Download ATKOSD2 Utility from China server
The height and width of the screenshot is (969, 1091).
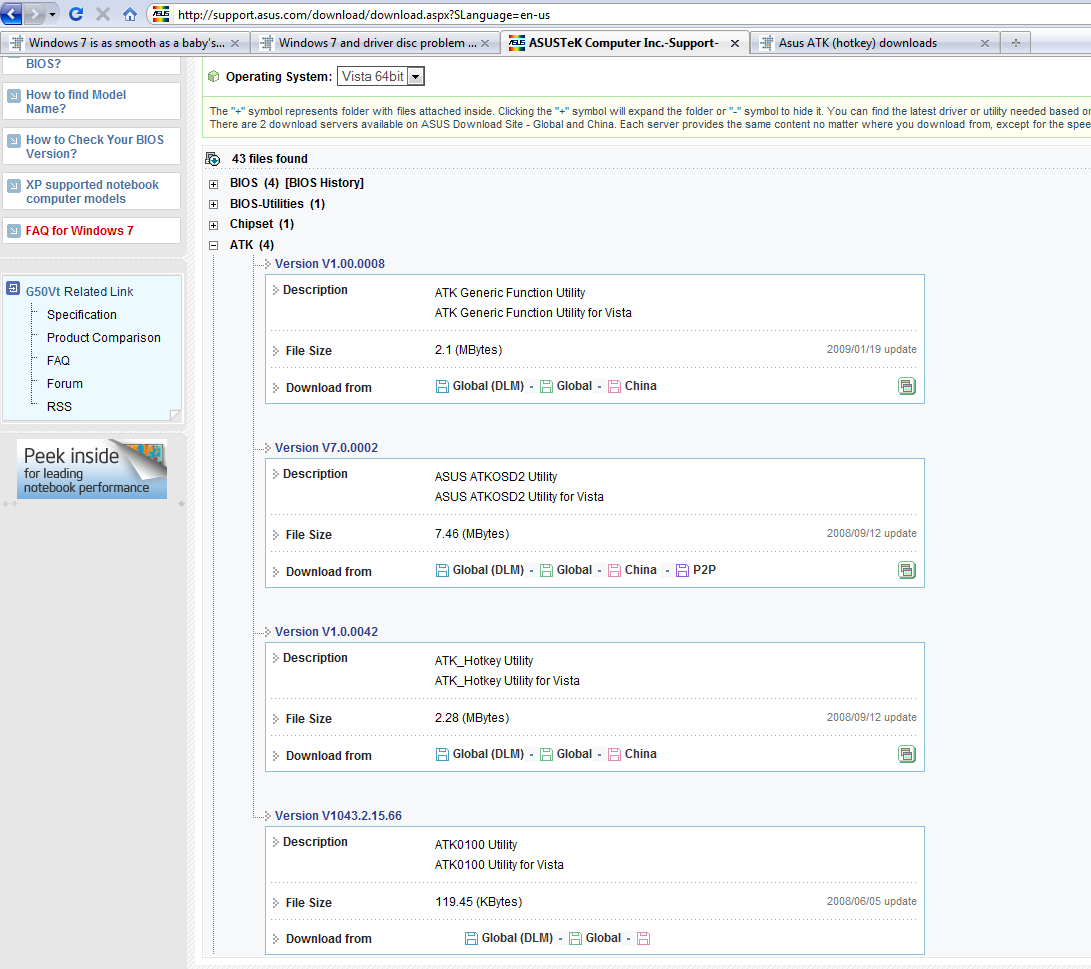click(632, 570)
